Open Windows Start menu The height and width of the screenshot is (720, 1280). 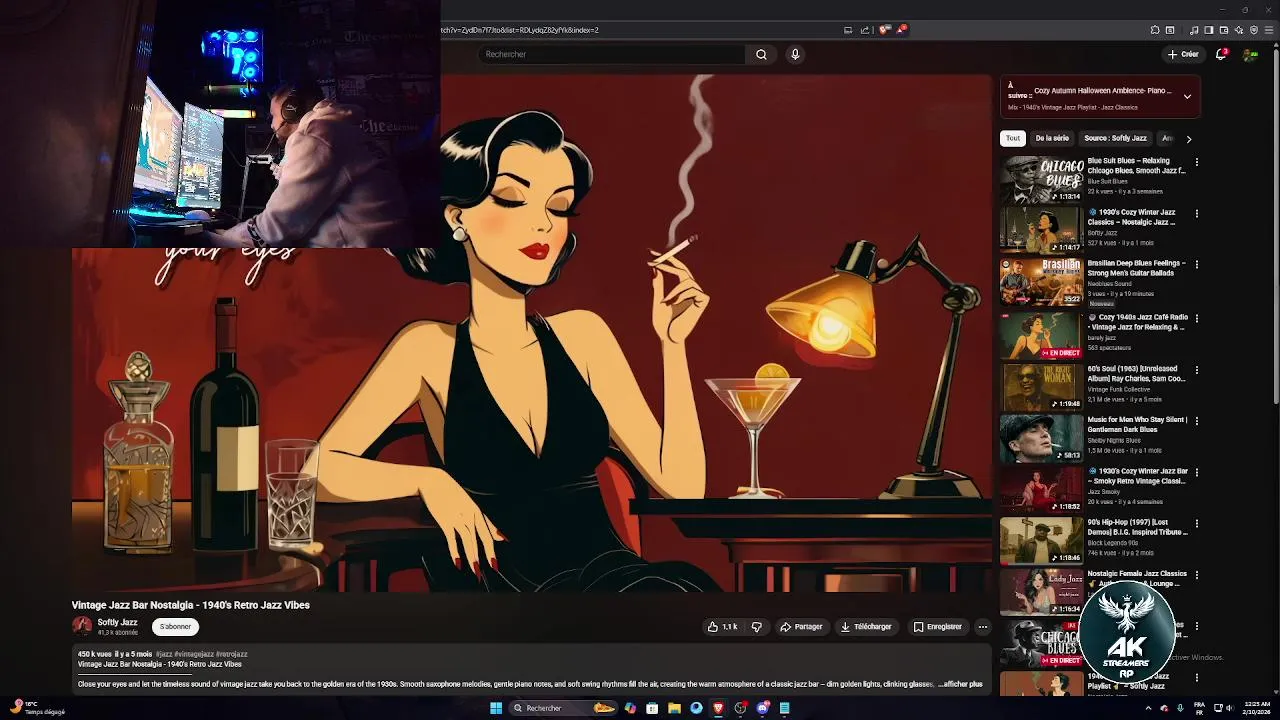point(496,708)
